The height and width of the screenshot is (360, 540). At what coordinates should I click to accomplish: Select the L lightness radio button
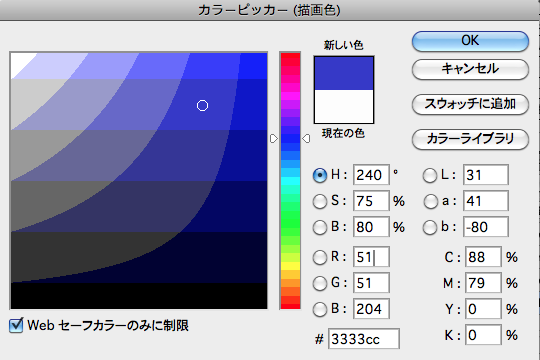(430, 175)
